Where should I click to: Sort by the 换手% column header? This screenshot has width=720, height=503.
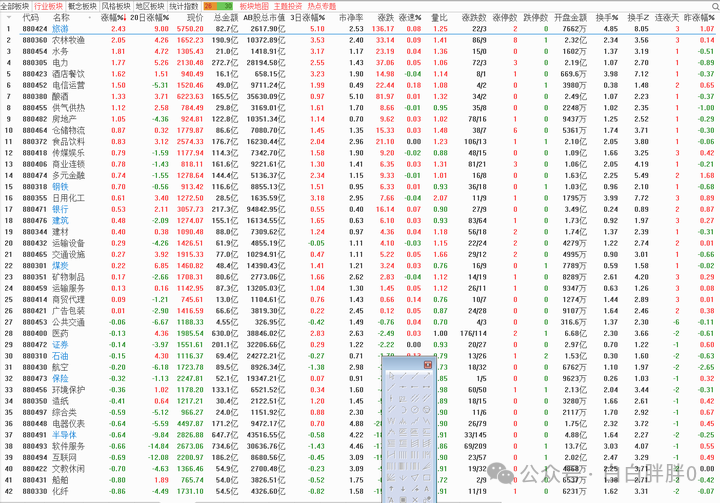607,17
